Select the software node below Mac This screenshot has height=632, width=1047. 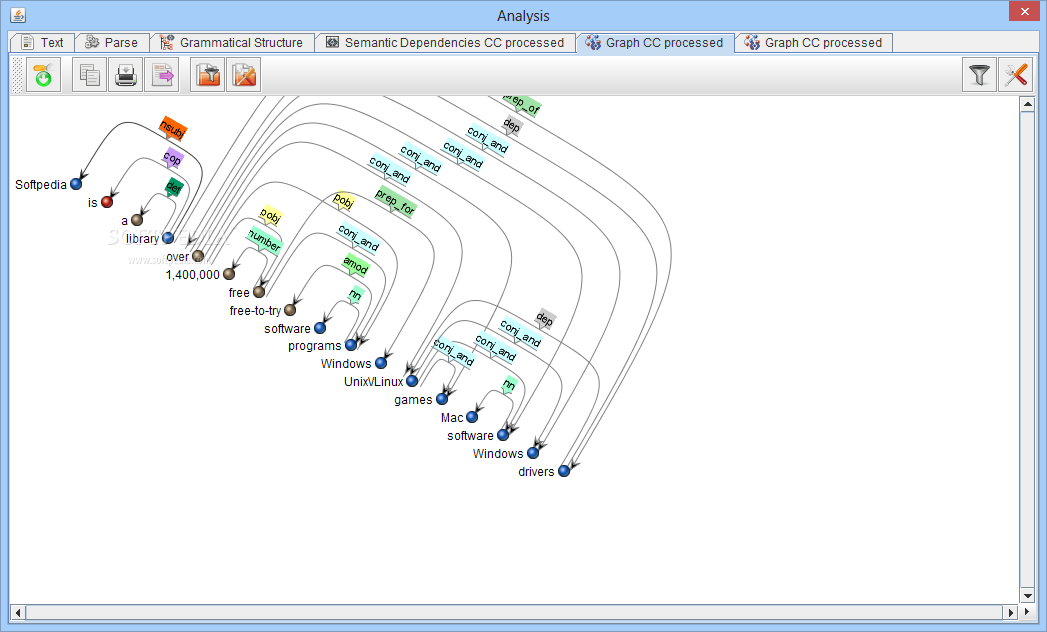coord(503,435)
